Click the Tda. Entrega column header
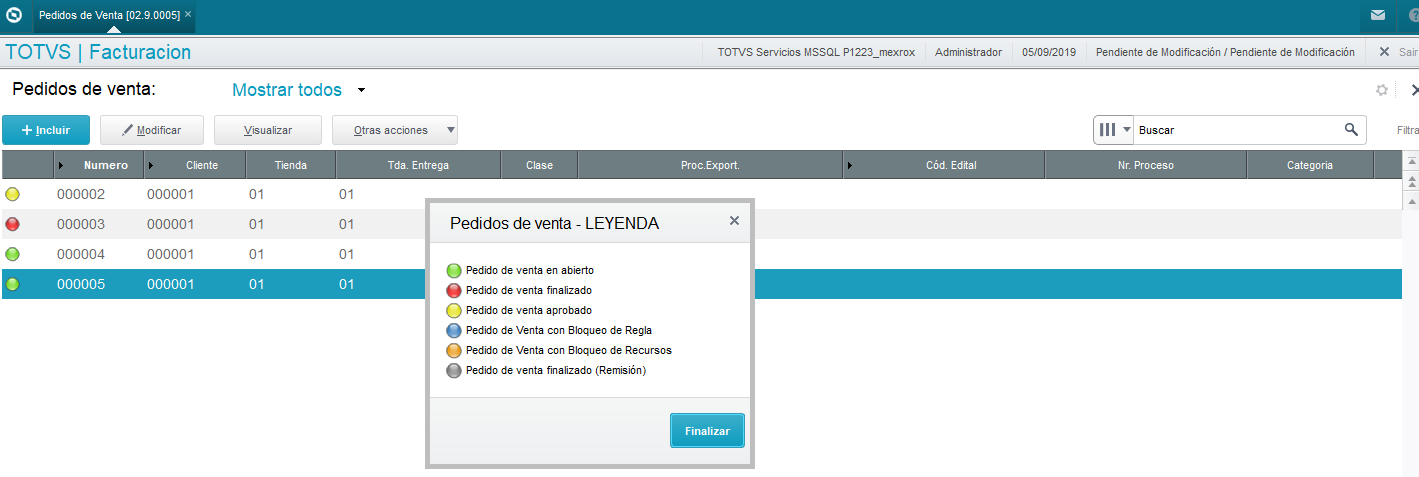 418,165
